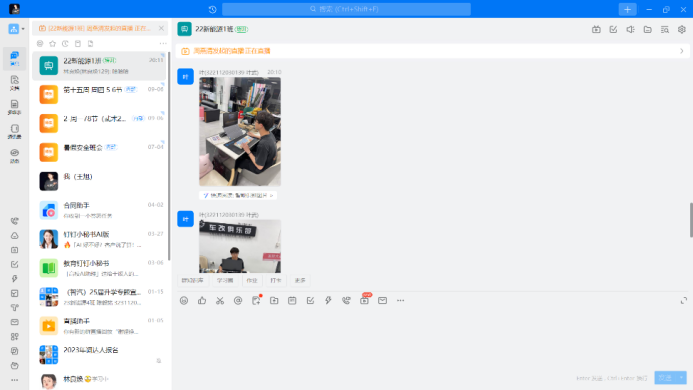Mute group via speaker icon in the header

pos(630,30)
